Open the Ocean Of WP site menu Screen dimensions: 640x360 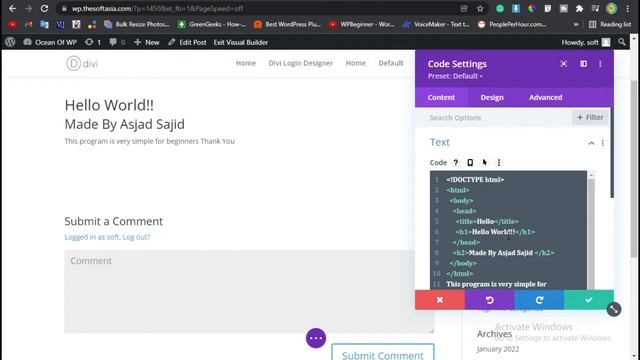(50, 42)
